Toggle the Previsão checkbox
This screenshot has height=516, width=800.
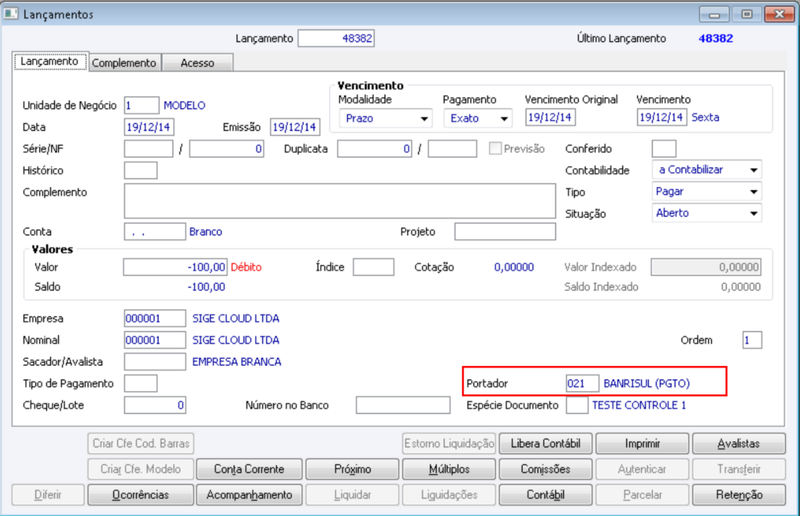point(495,149)
